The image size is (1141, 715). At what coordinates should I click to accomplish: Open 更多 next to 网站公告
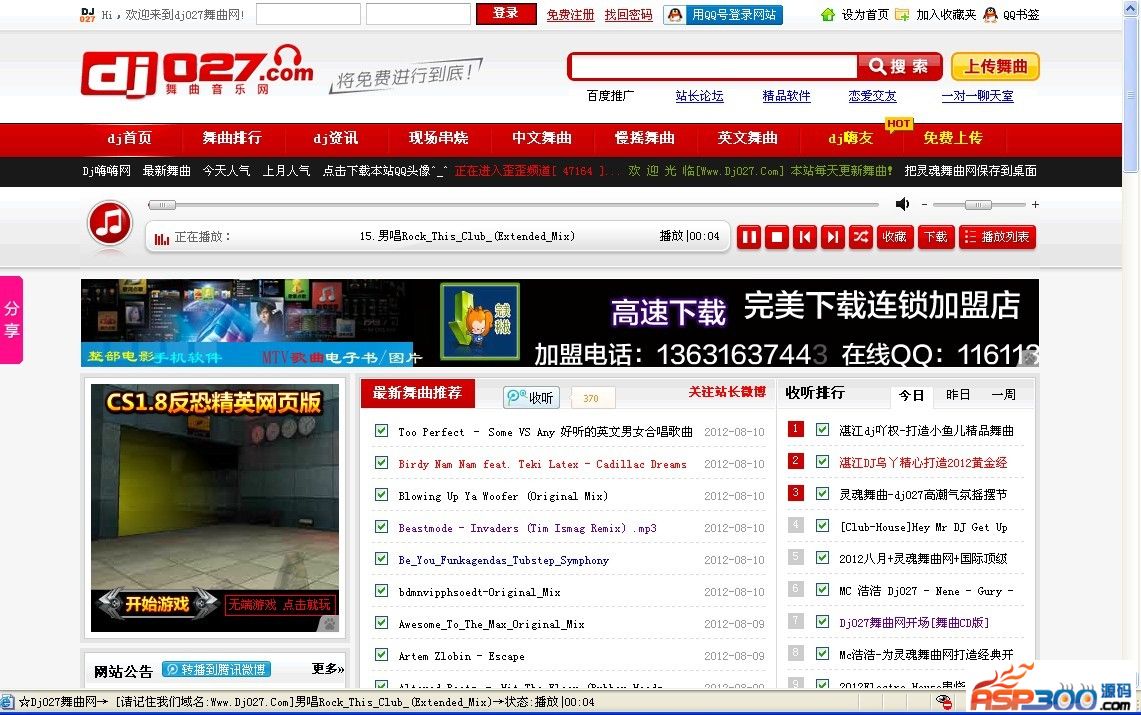click(x=327, y=668)
